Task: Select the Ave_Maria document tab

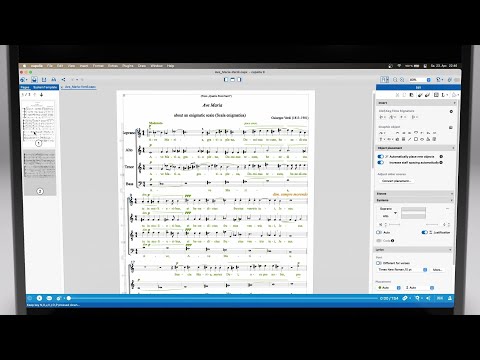Action: 80,87
